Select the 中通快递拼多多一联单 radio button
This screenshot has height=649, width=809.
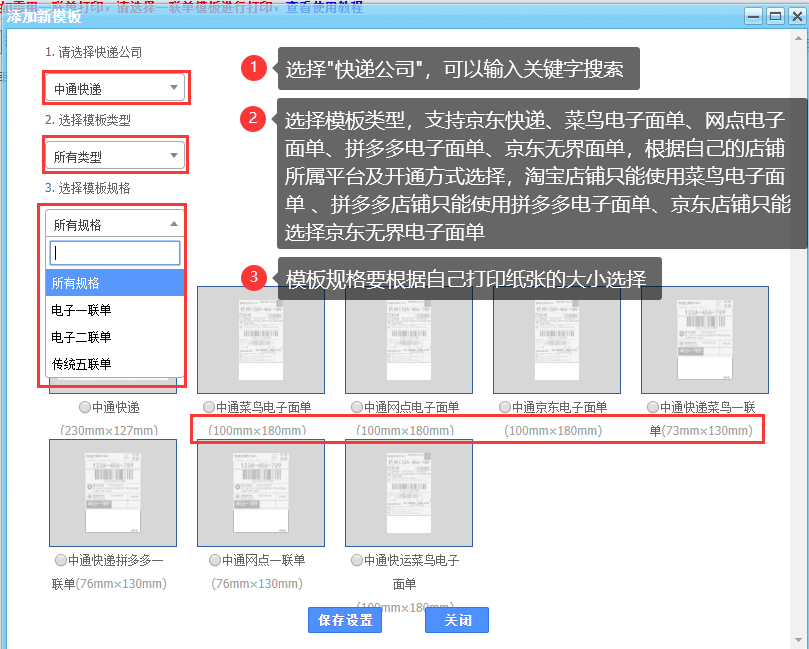click(61, 560)
